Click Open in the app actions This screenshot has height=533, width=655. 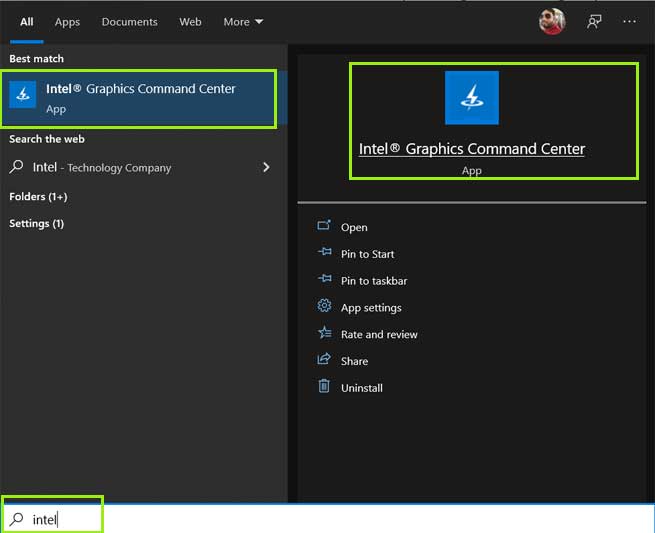click(354, 227)
